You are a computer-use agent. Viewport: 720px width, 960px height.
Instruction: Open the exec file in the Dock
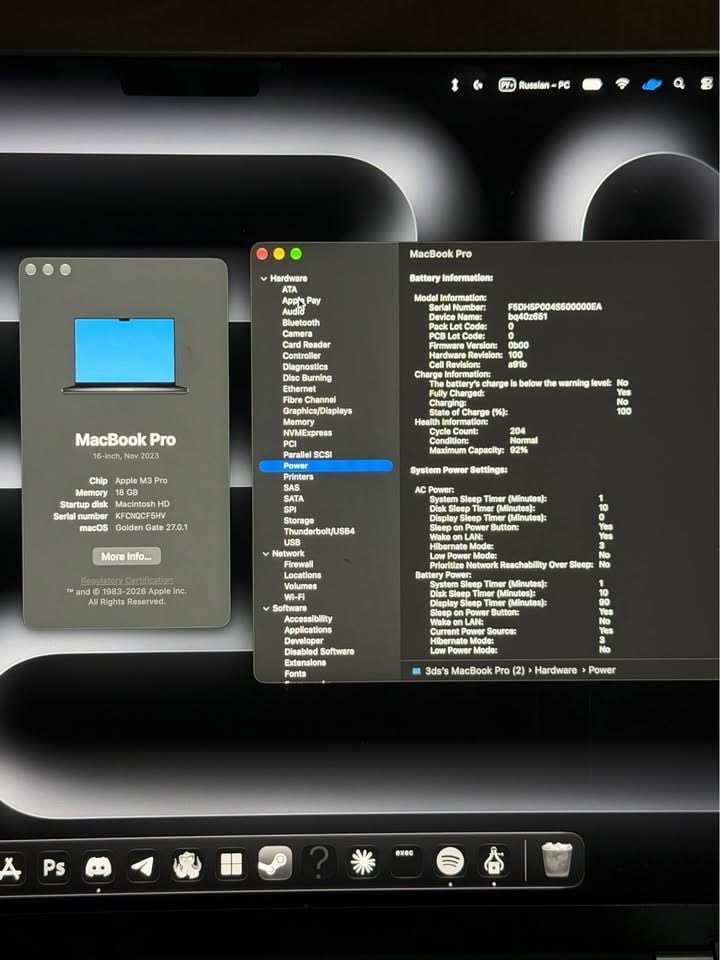(405, 861)
